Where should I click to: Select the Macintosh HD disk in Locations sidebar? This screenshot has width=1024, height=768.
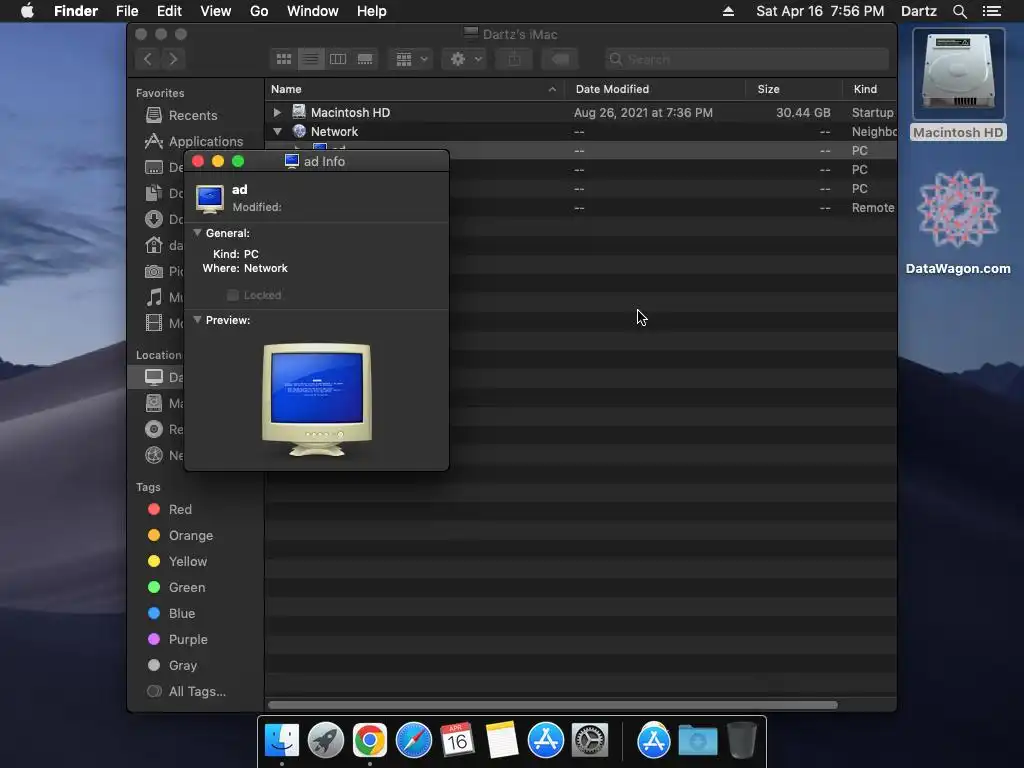(153, 403)
